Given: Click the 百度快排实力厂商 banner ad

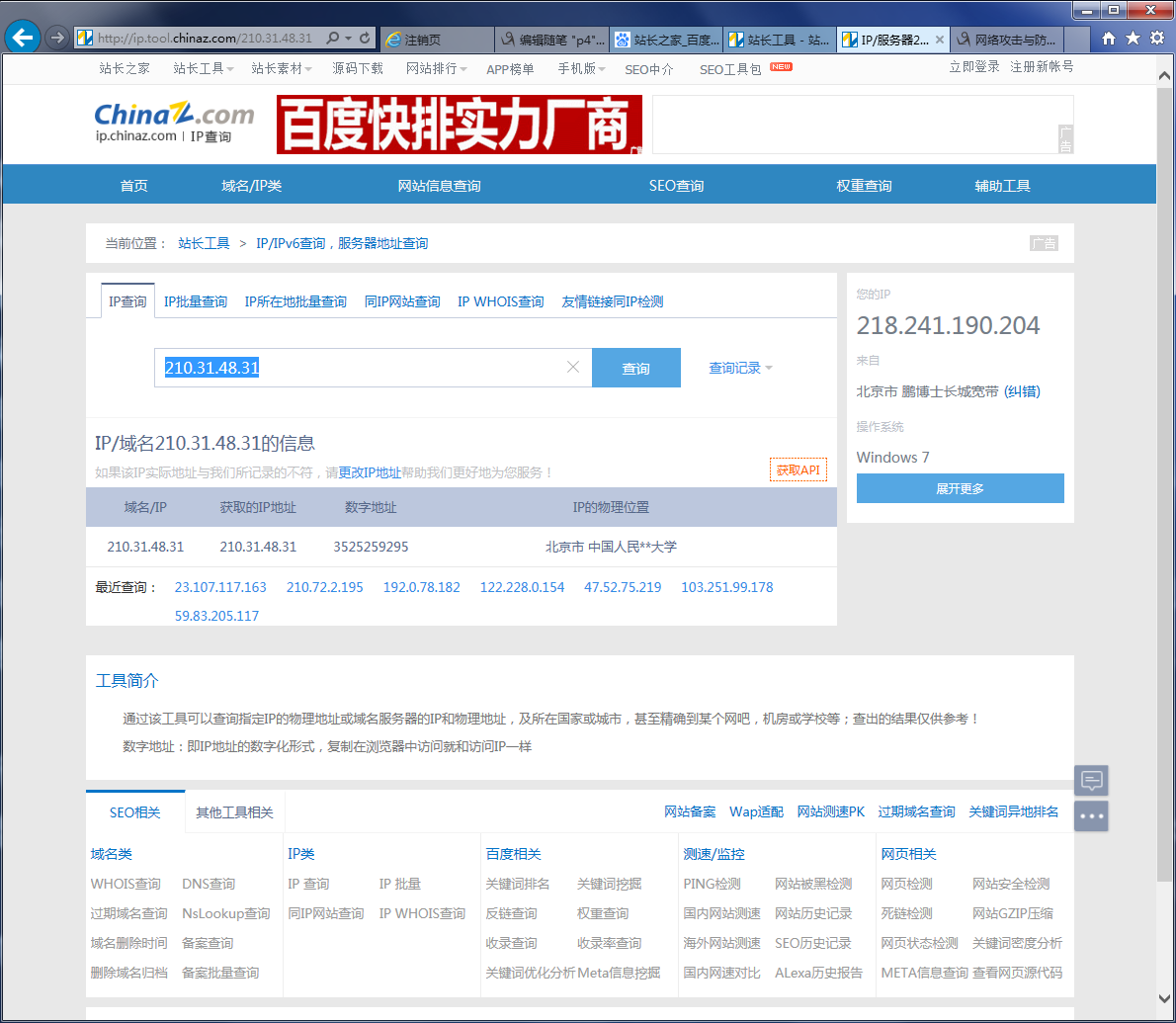Looking at the screenshot, I should pyautogui.click(x=460, y=125).
